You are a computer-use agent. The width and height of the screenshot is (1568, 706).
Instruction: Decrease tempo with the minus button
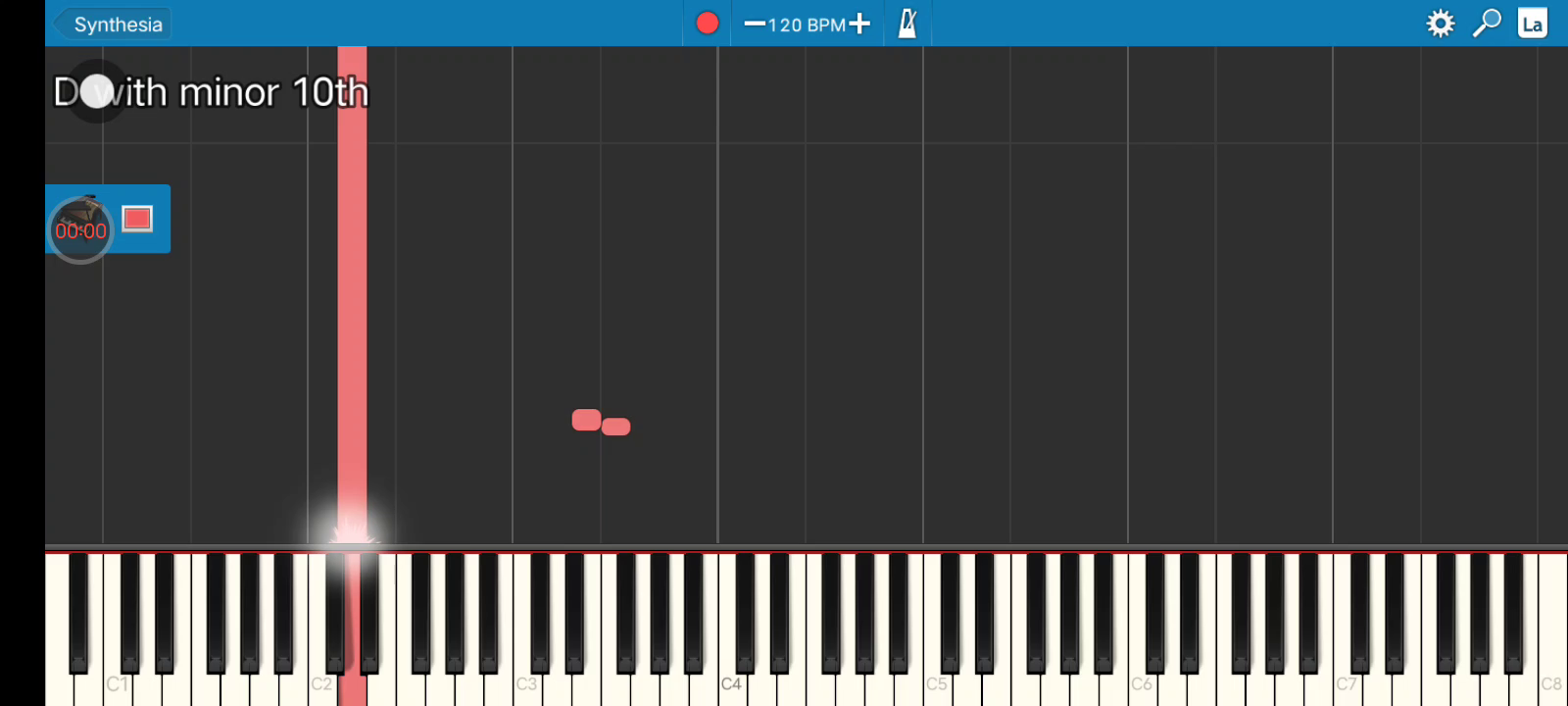coord(754,24)
